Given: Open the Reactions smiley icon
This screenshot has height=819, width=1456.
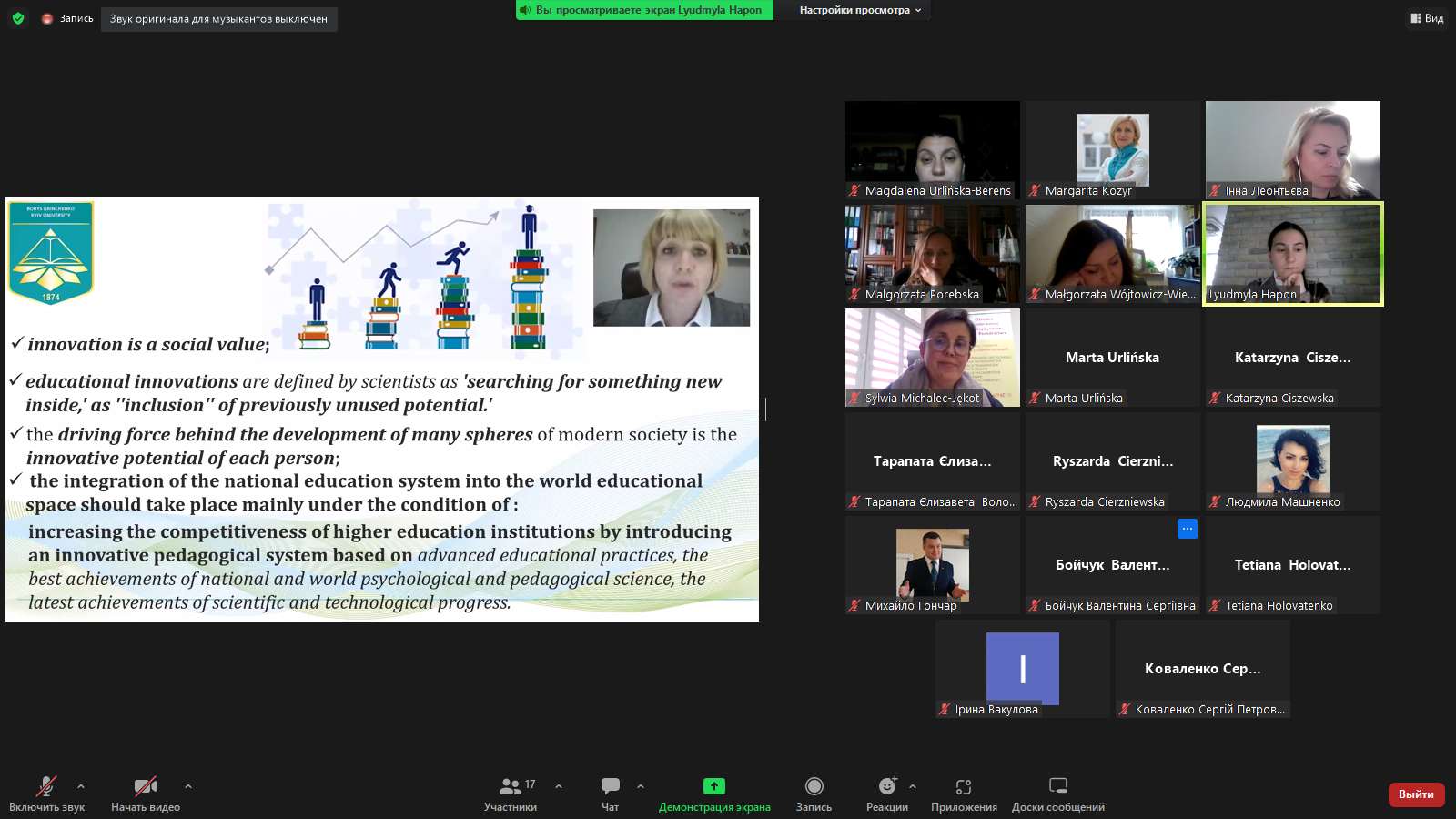Looking at the screenshot, I should click(x=887, y=786).
